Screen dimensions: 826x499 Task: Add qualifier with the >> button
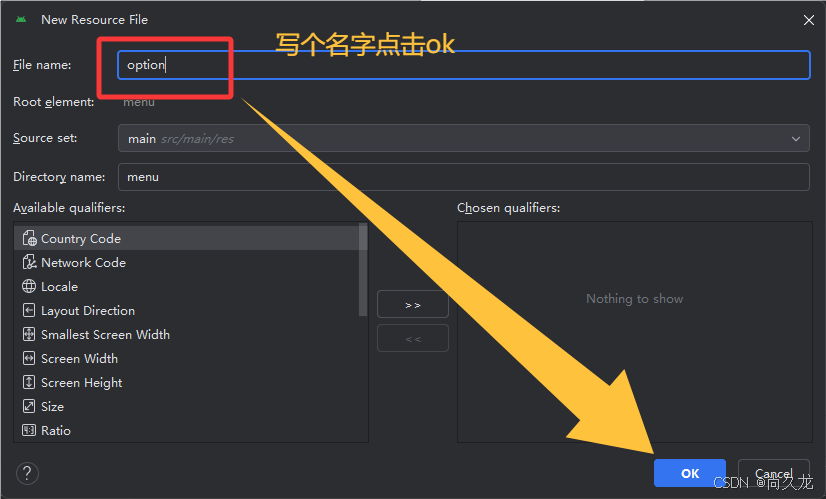click(x=413, y=305)
